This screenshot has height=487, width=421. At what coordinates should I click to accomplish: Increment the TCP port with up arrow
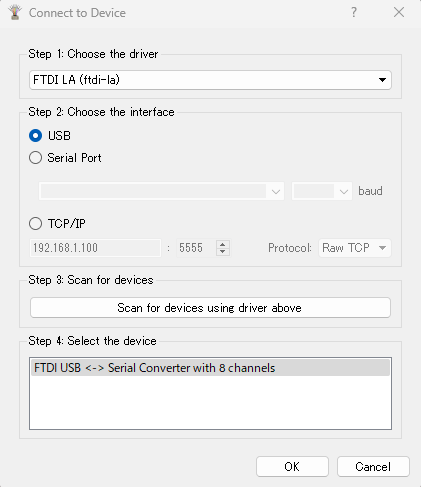[223, 244]
